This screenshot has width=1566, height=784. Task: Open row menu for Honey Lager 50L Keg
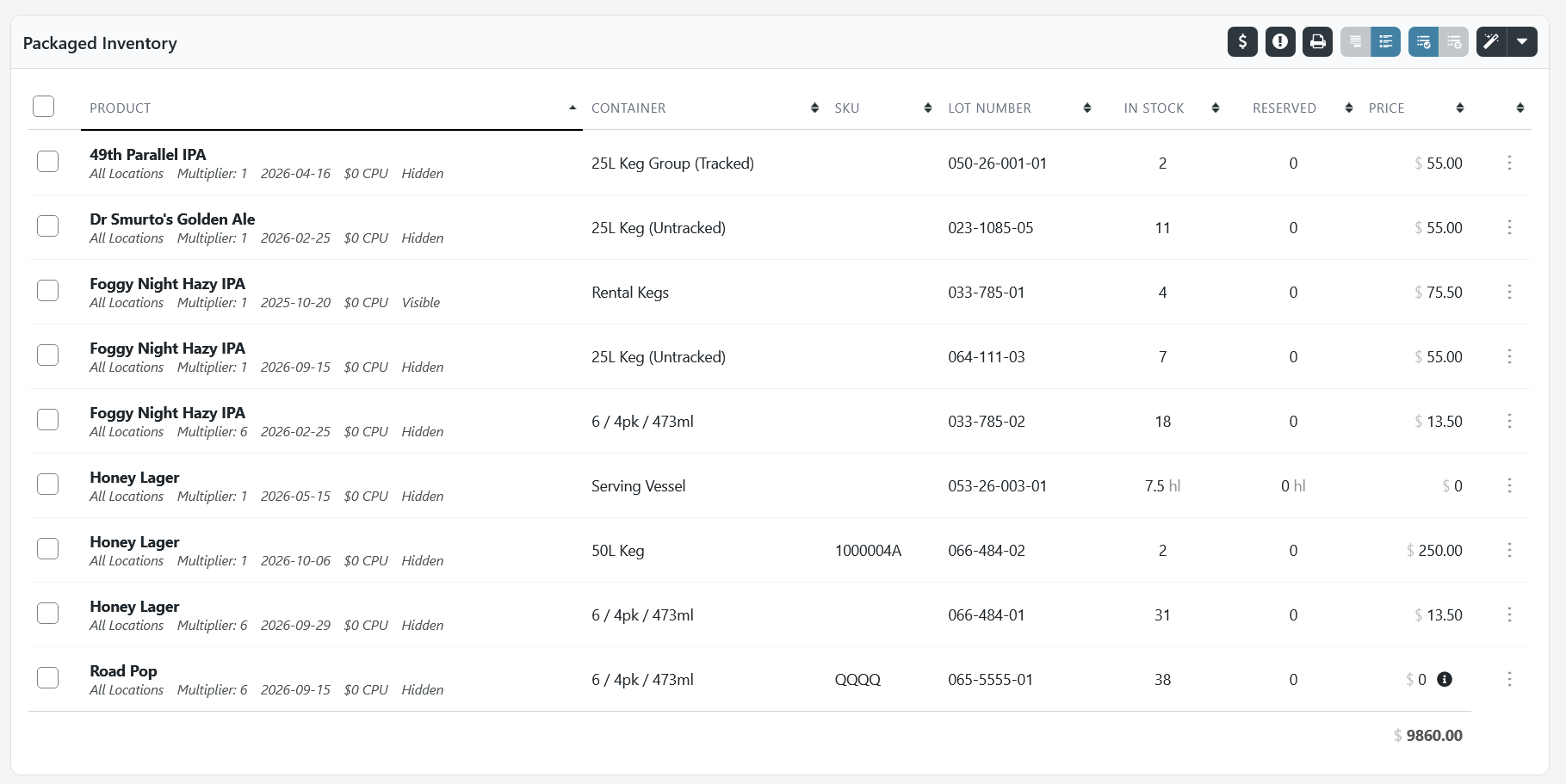click(1509, 550)
